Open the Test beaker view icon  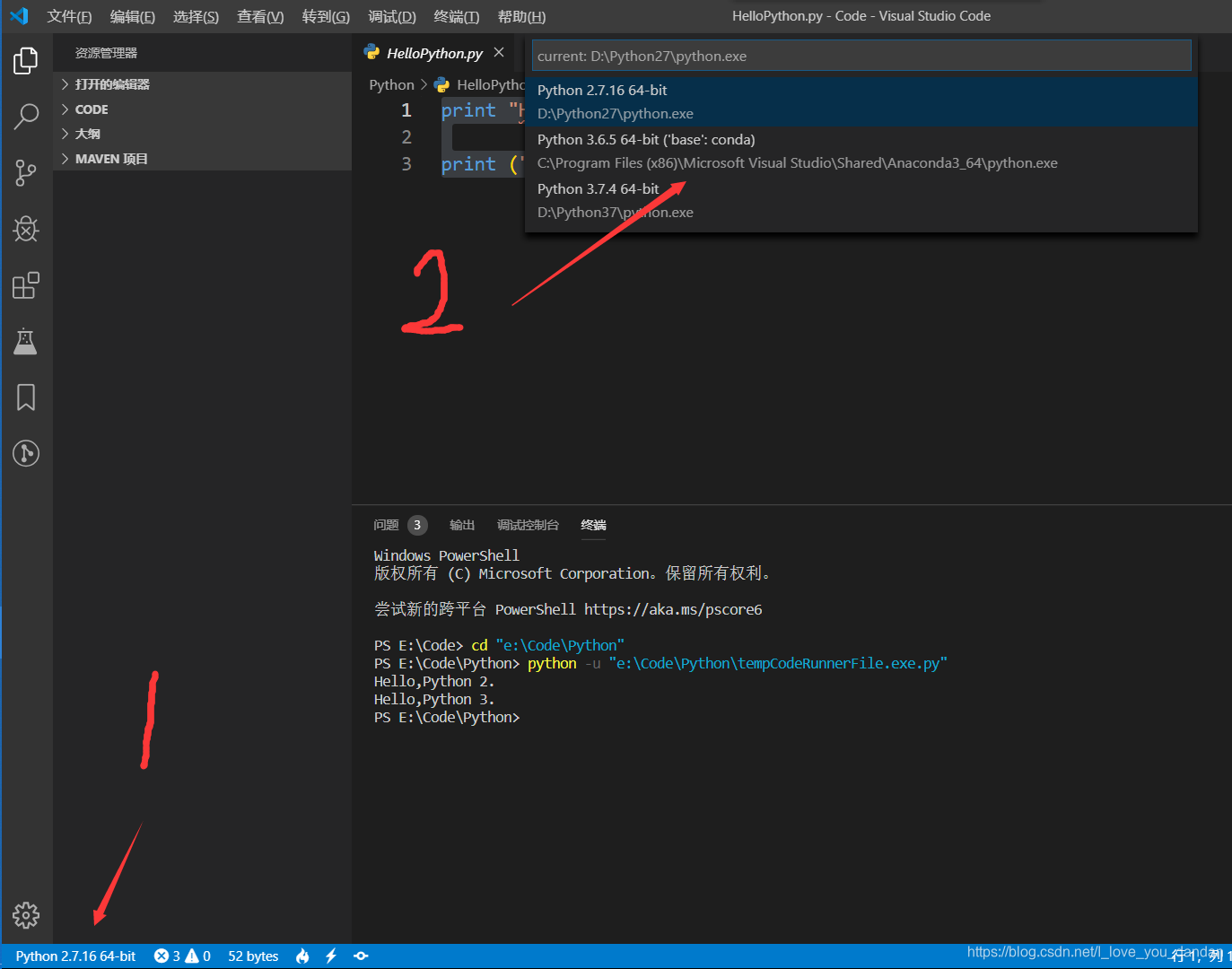[x=26, y=341]
